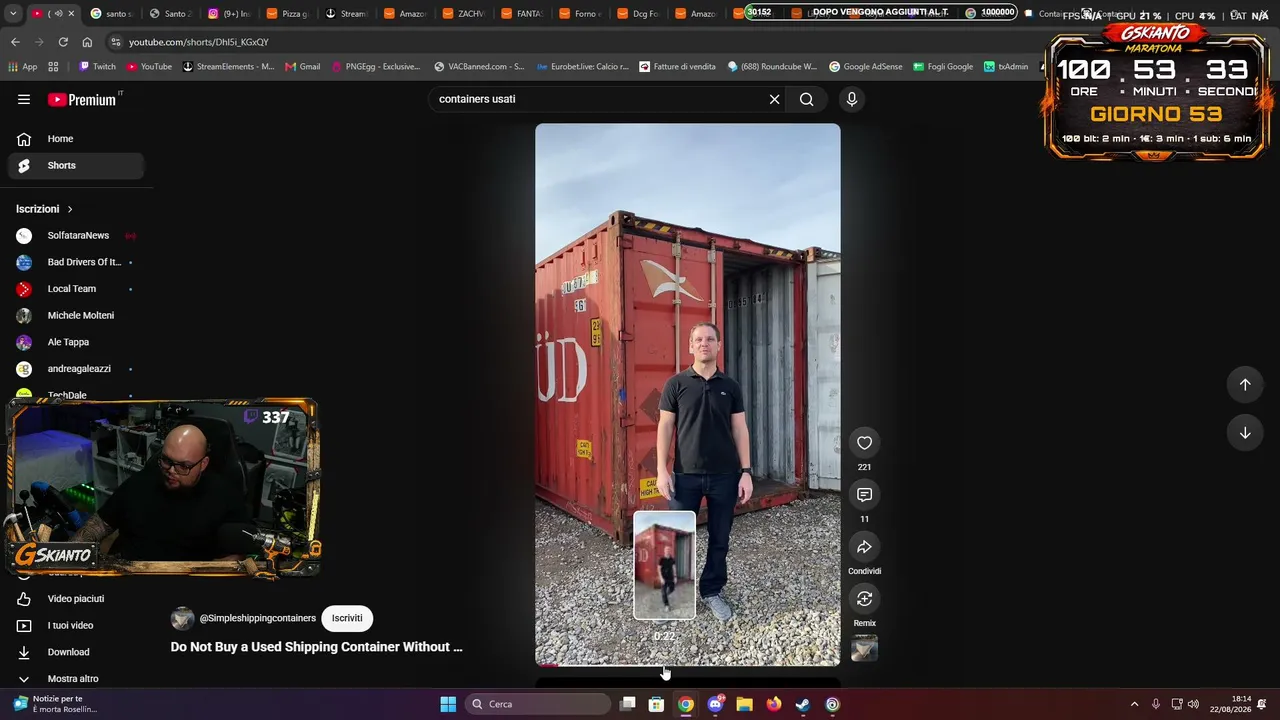Open YouTube bookmark

[148, 67]
